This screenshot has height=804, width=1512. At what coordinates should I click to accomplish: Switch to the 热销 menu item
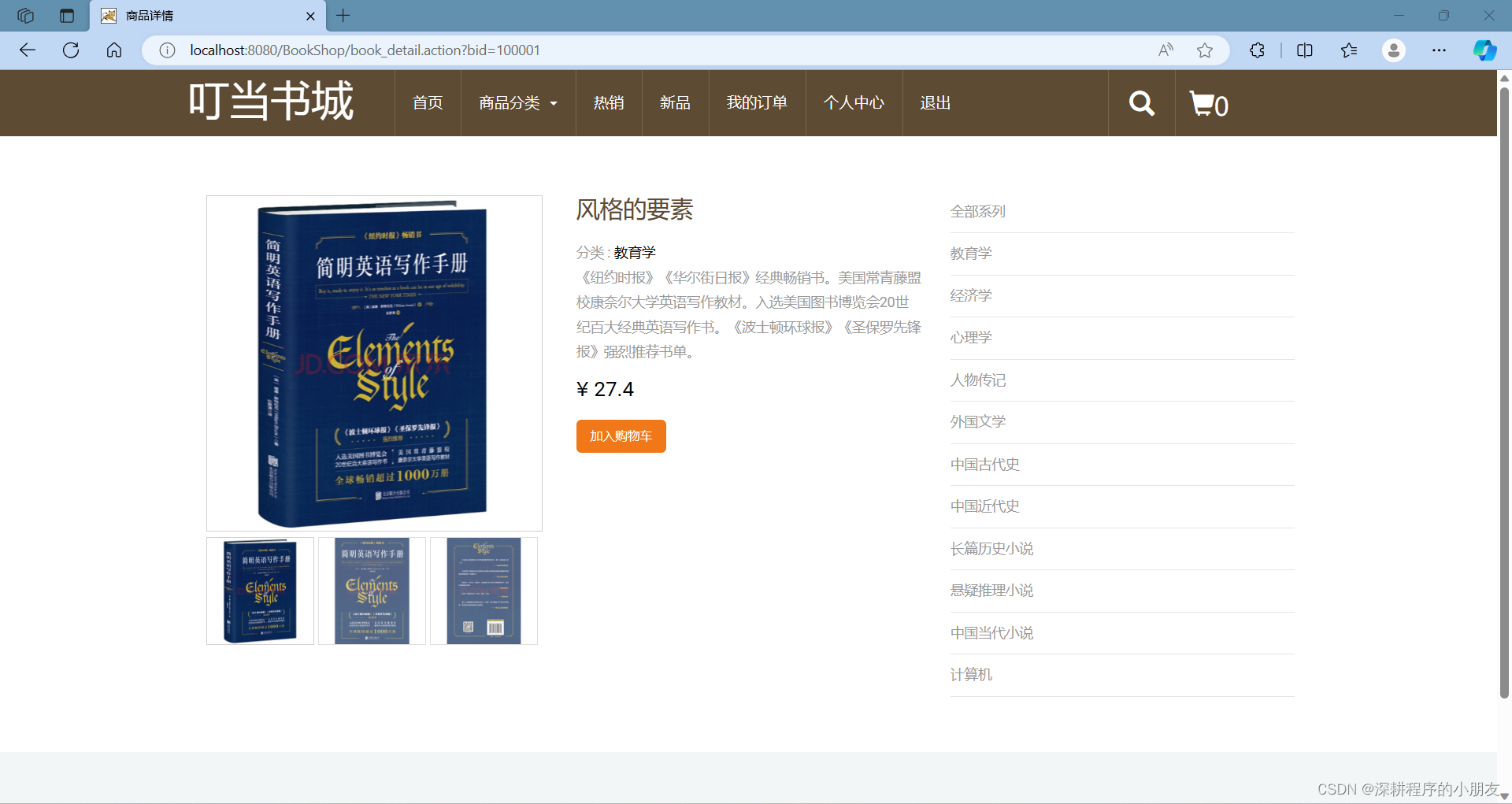608,102
